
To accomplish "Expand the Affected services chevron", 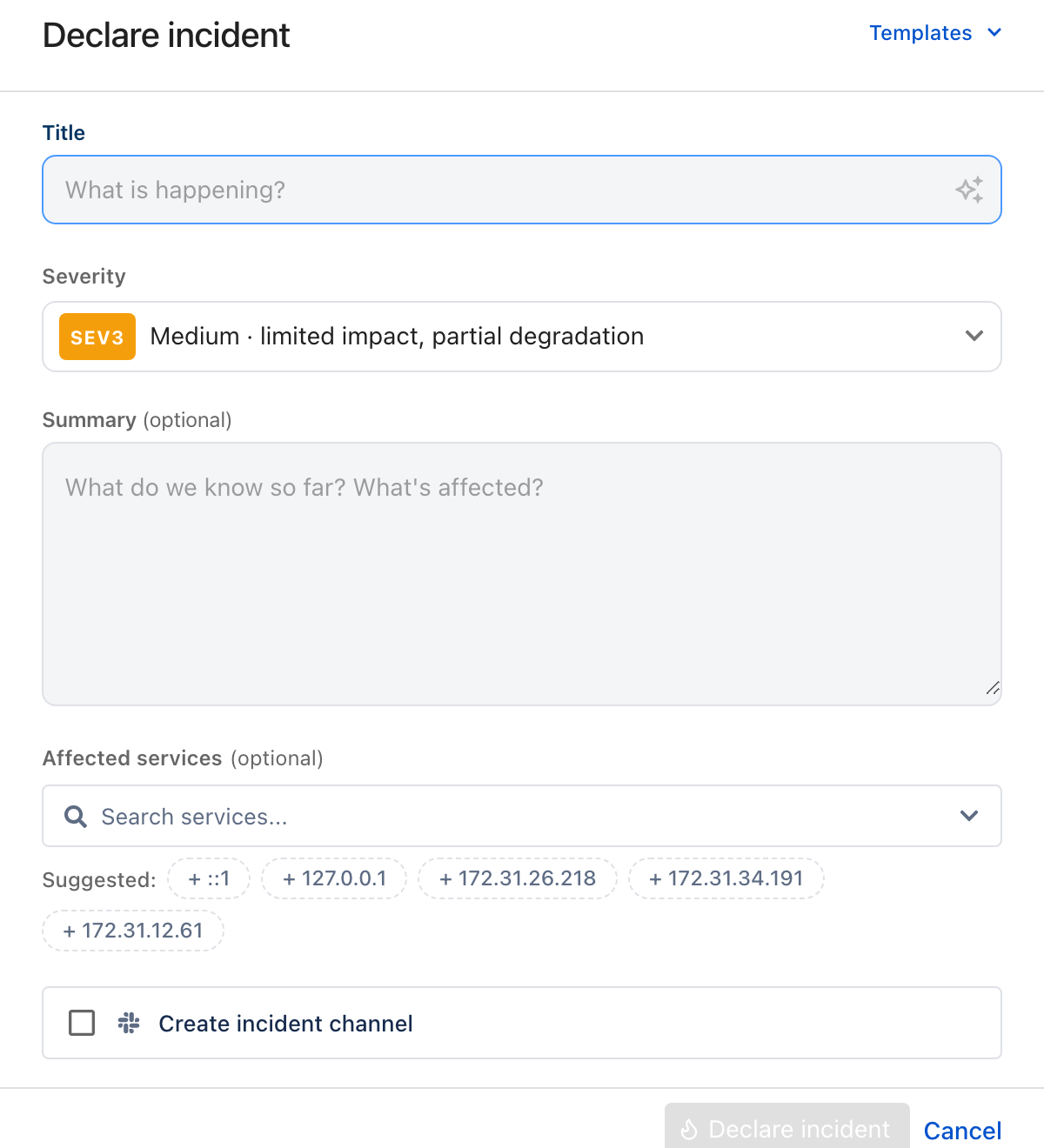I will 969,816.
